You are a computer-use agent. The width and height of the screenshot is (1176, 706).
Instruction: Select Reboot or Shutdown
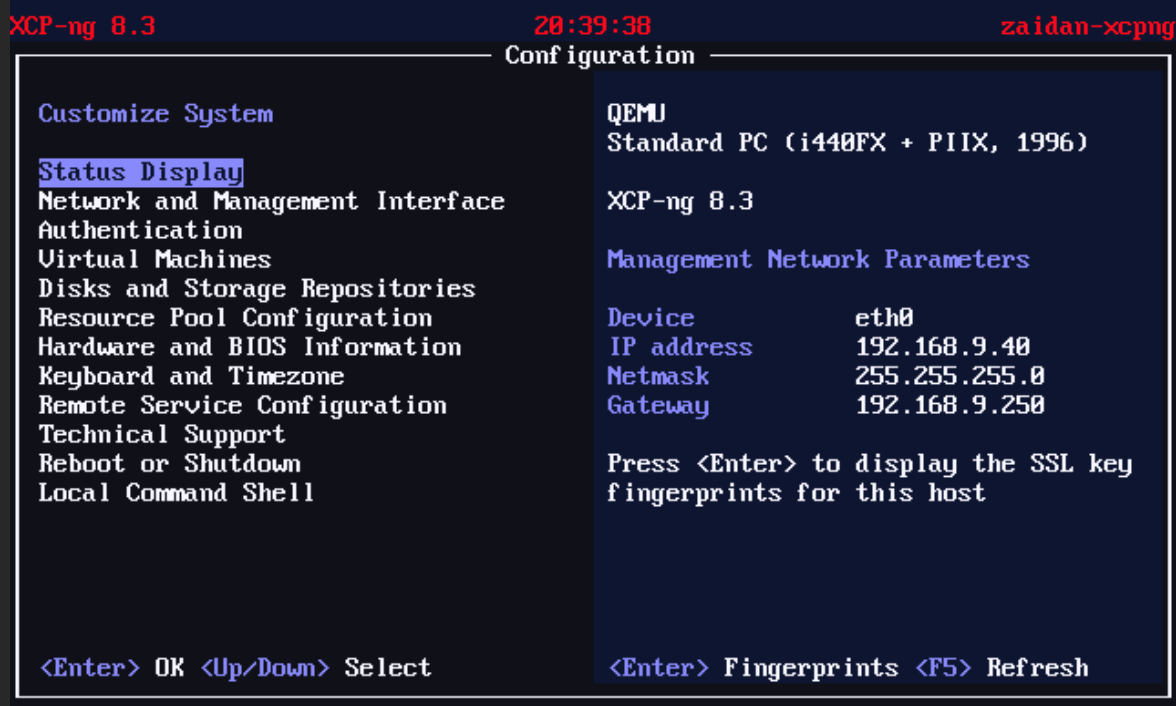170,464
